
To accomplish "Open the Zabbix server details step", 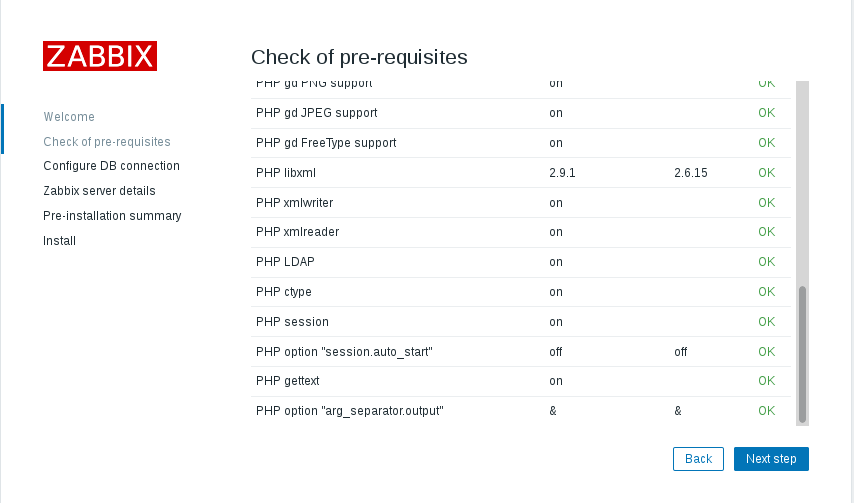I will point(100,191).
